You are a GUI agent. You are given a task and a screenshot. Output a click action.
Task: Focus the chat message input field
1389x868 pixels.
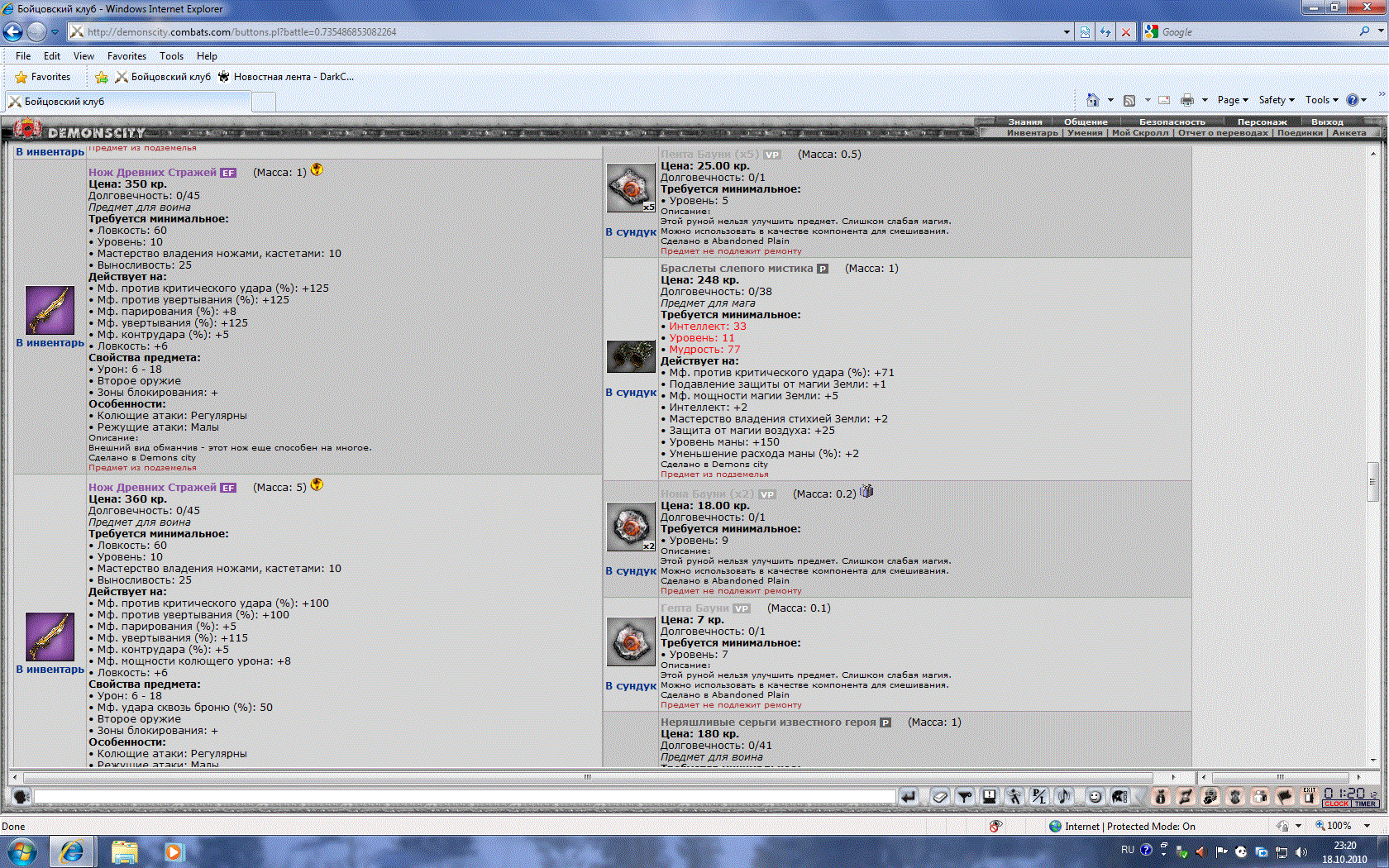pyautogui.click(x=465, y=796)
